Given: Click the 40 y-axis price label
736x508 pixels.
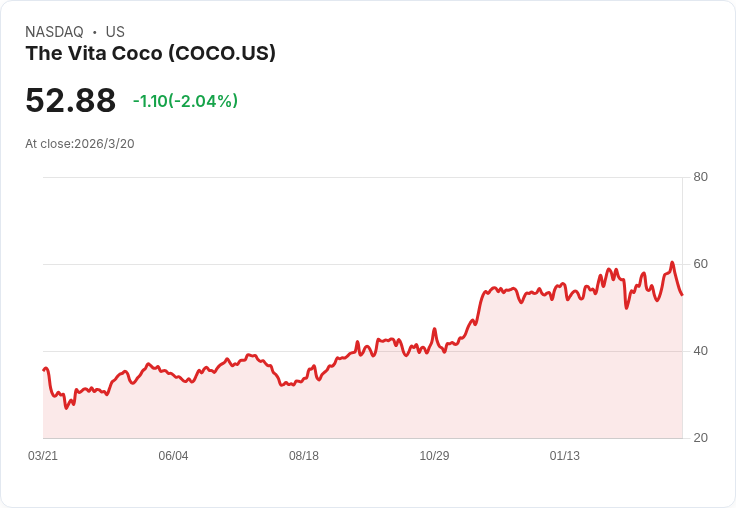Looking at the screenshot, I should click(x=700, y=351).
